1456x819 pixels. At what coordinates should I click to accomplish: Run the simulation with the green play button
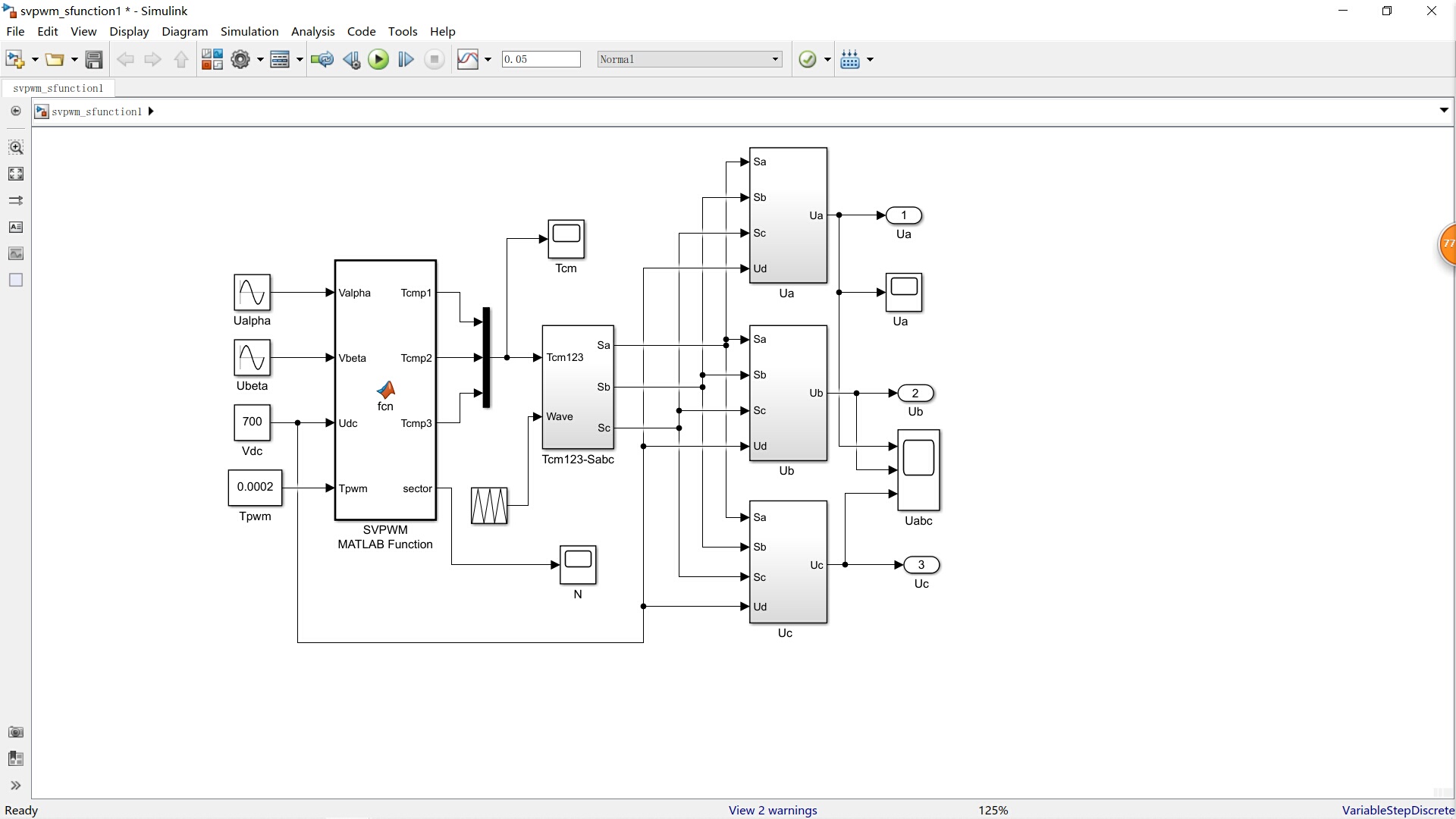click(x=378, y=59)
